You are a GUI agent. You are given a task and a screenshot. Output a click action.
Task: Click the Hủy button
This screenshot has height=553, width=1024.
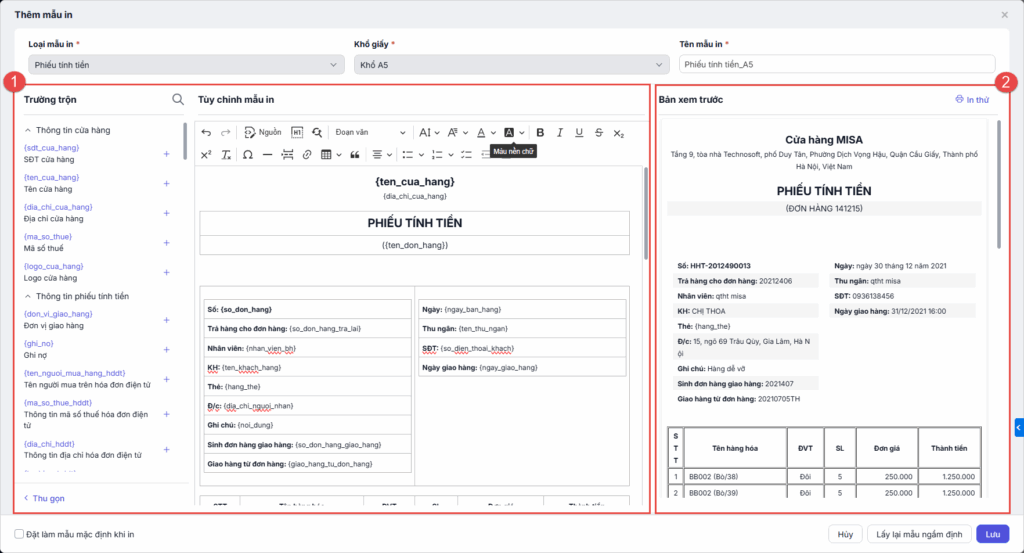point(845,534)
